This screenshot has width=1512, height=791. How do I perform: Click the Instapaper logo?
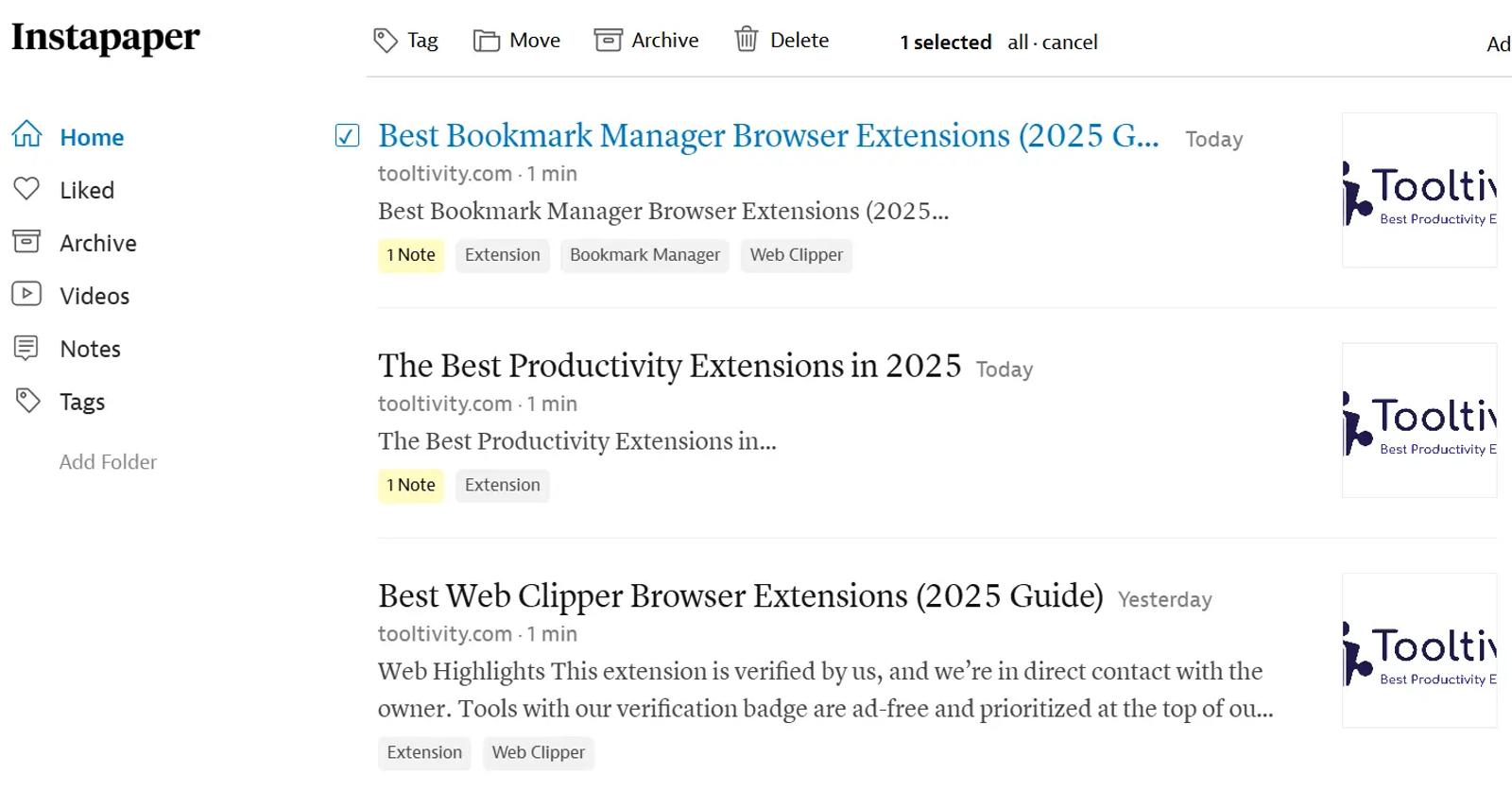[x=106, y=38]
